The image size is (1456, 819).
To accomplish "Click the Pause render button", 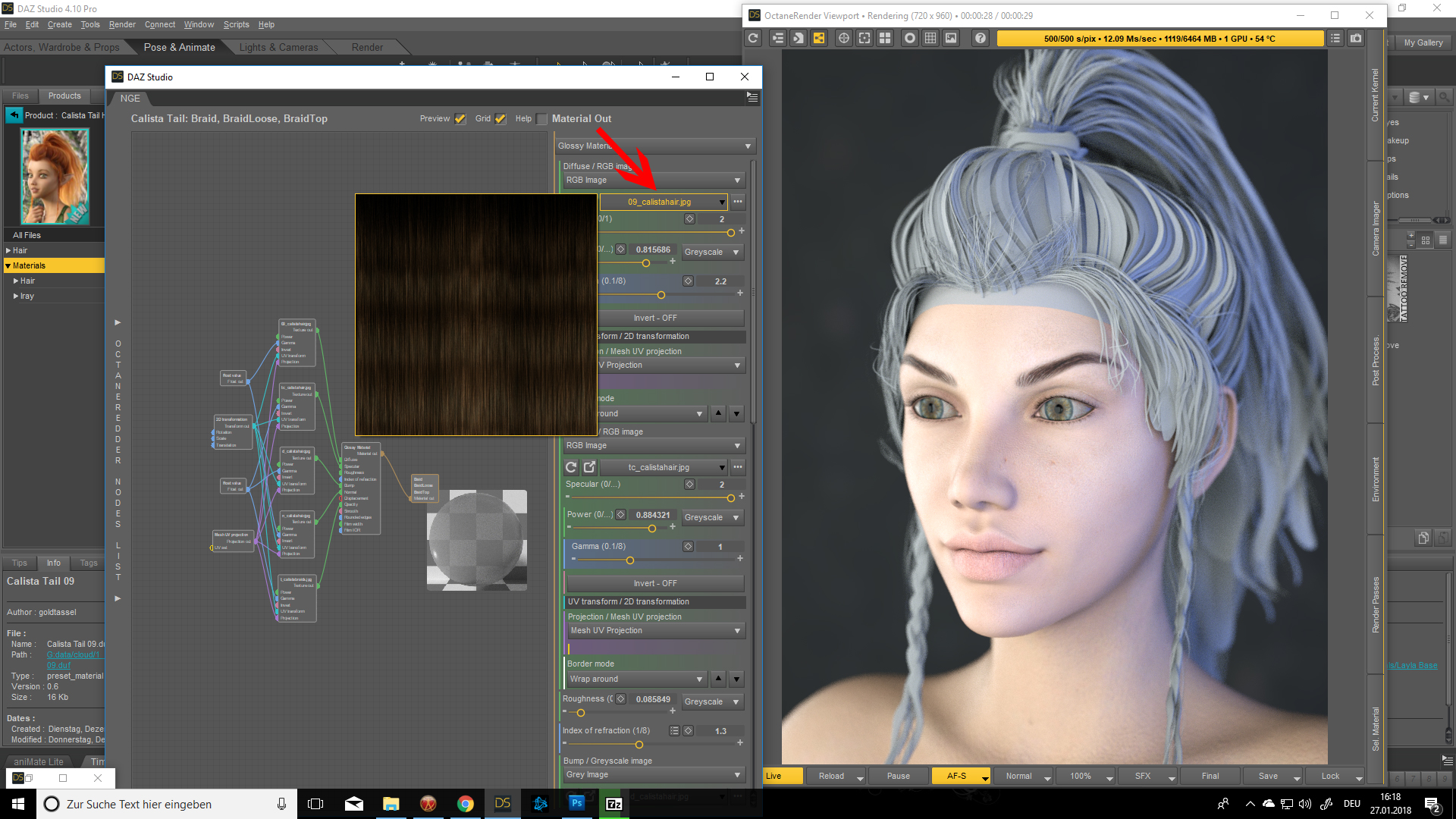I will coord(898,776).
